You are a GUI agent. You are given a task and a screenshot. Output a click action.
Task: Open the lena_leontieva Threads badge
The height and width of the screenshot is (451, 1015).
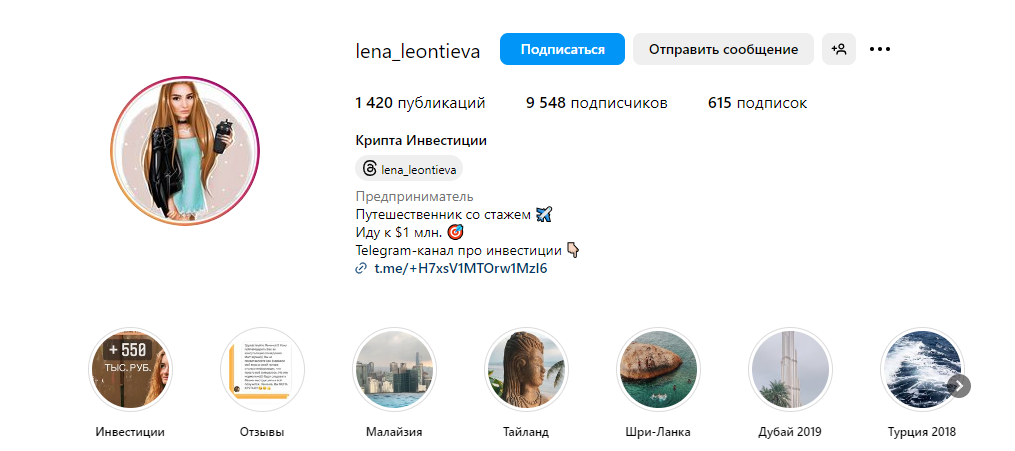pos(409,169)
